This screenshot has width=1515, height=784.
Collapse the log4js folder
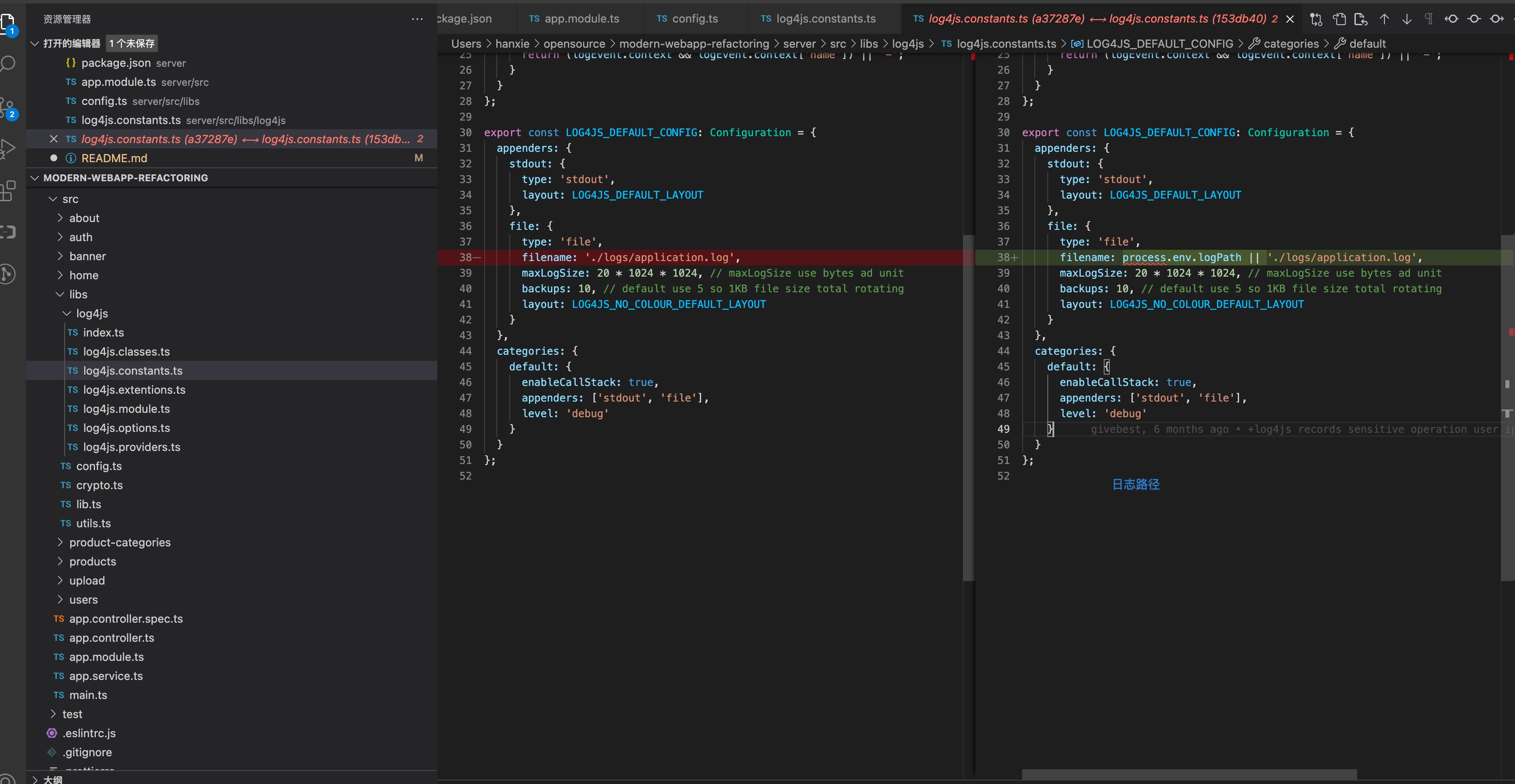click(92, 313)
